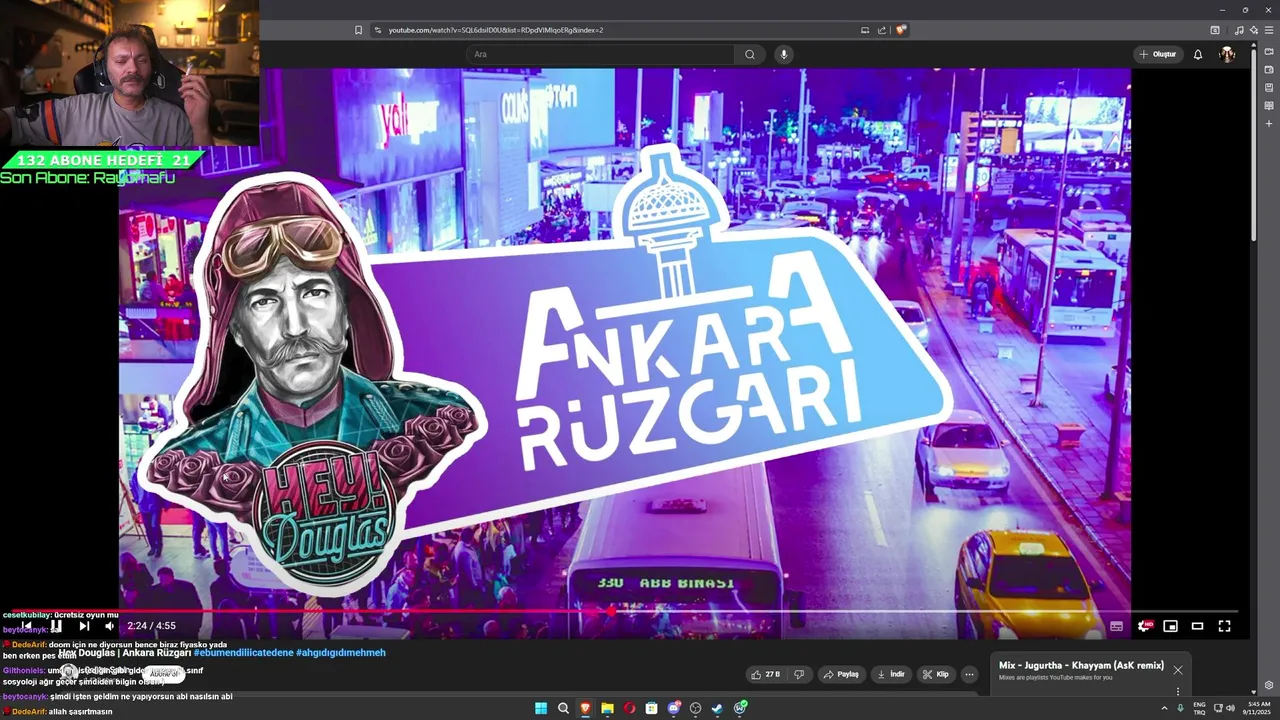The height and width of the screenshot is (720, 1280).
Task: Open the sidebar settings gear icon
Action: pyautogui.click(x=1269, y=685)
